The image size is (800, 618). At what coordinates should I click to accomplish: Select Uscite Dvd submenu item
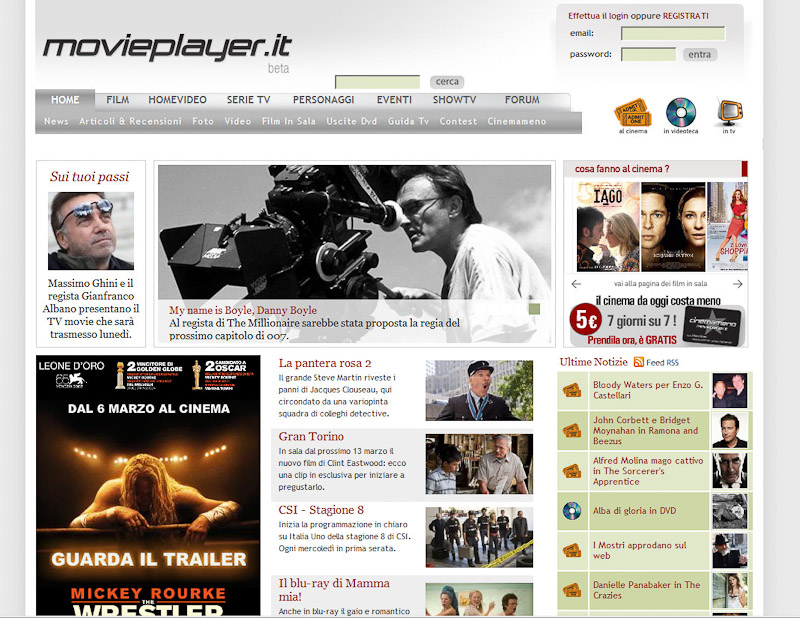pyautogui.click(x=352, y=121)
